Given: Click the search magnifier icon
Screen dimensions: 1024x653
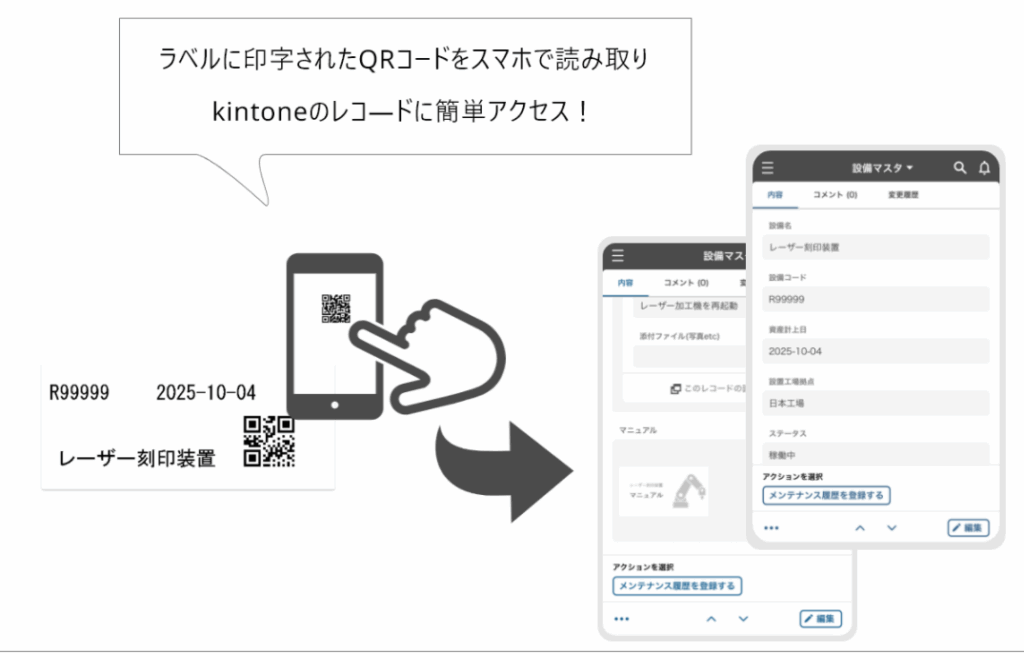Looking at the screenshot, I should [960, 168].
